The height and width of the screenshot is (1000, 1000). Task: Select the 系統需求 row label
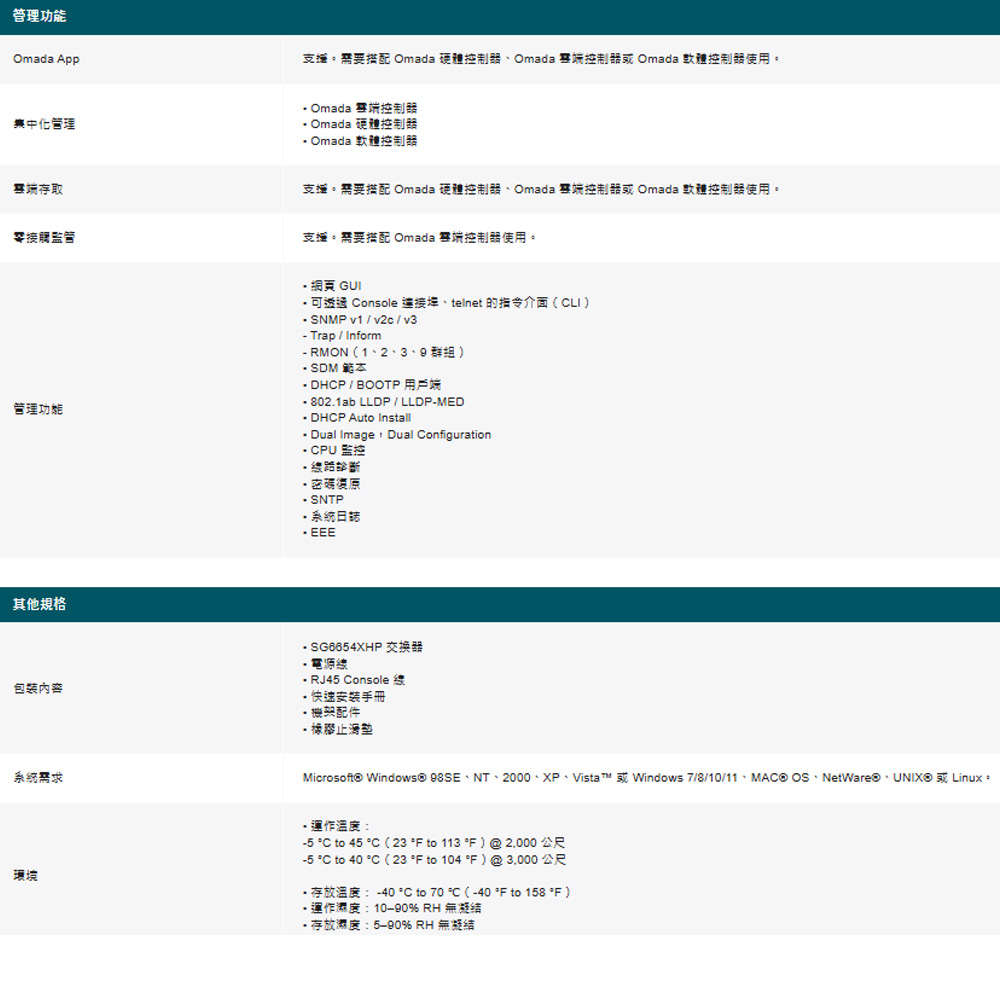tap(38, 777)
